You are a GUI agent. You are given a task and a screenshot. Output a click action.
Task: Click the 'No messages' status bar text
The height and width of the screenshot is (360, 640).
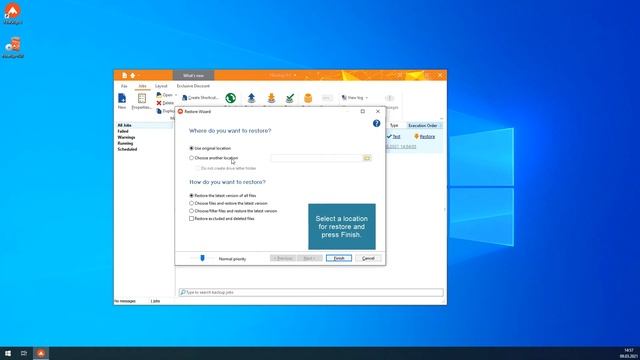[125, 301]
